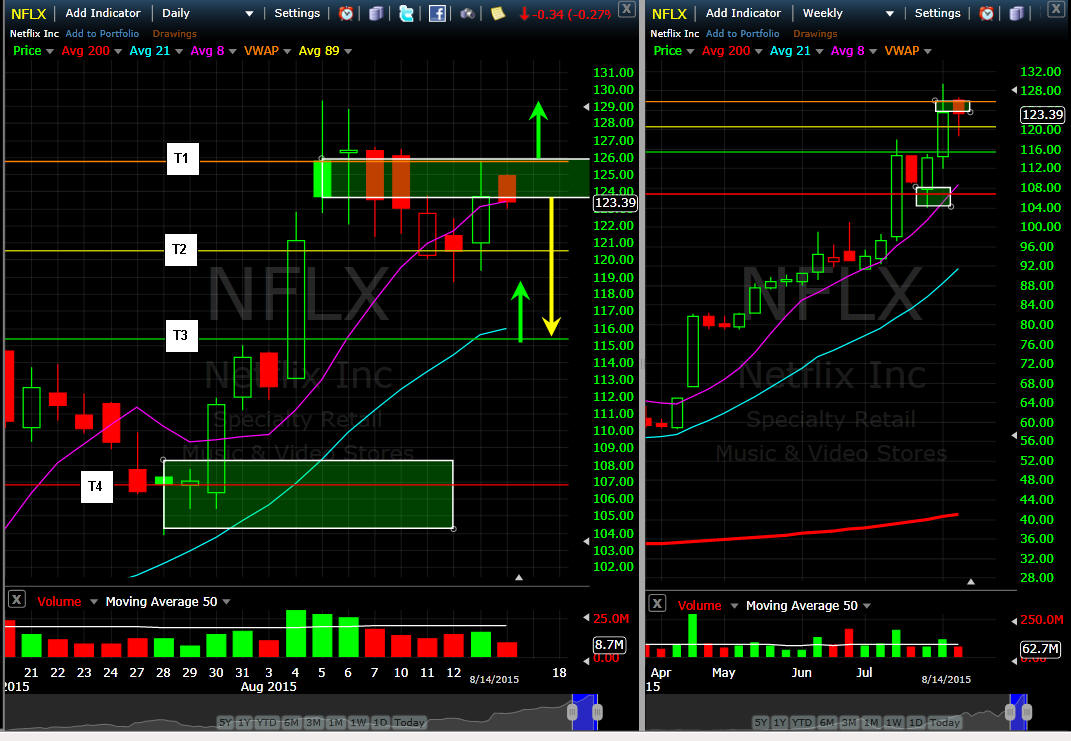Jump to Today in Daily chart
Image resolution: width=1071 pixels, height=741 pixels.
pos(409,723)
